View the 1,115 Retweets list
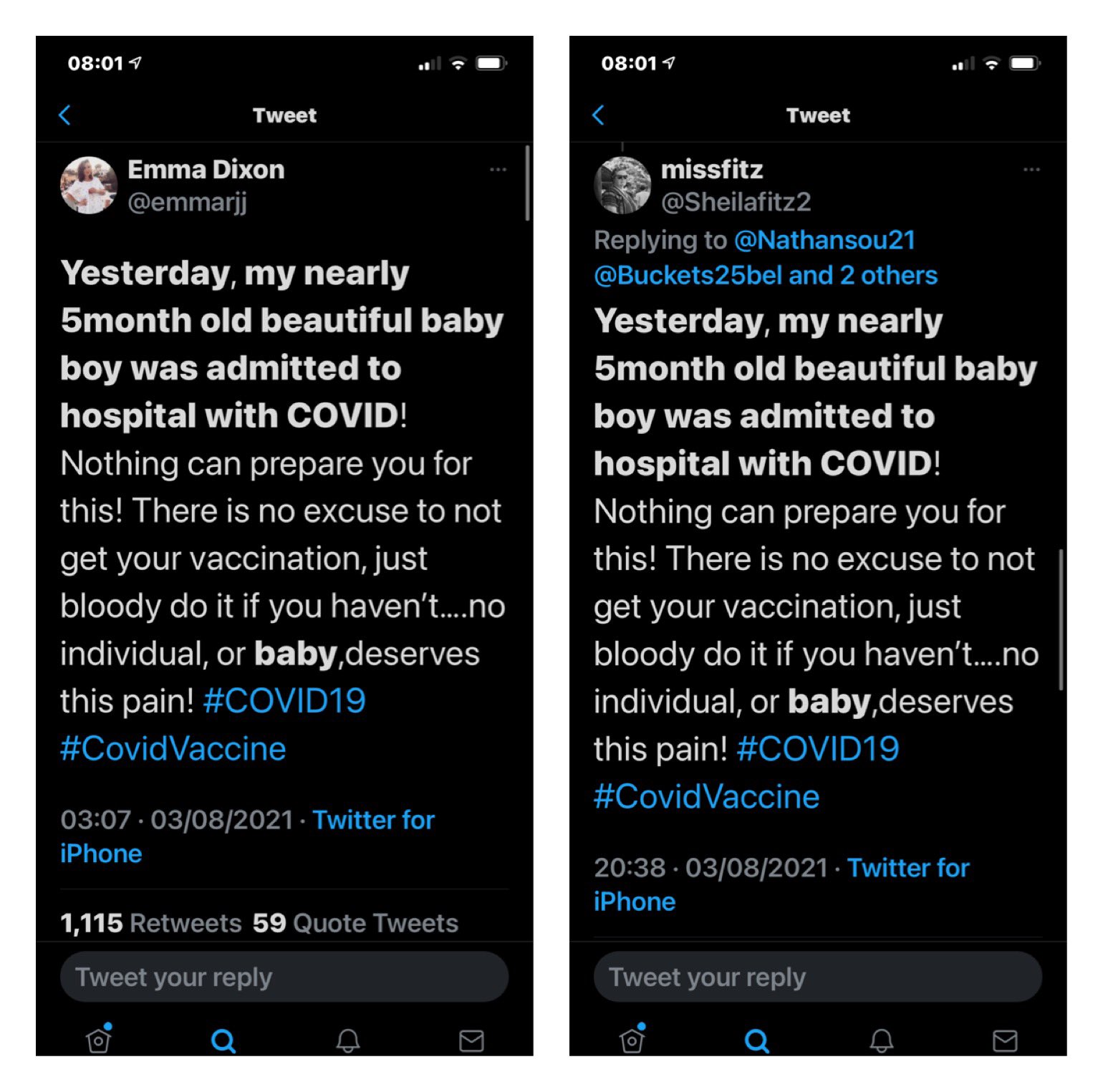The image size is (1103, 1092). point(151,923)
